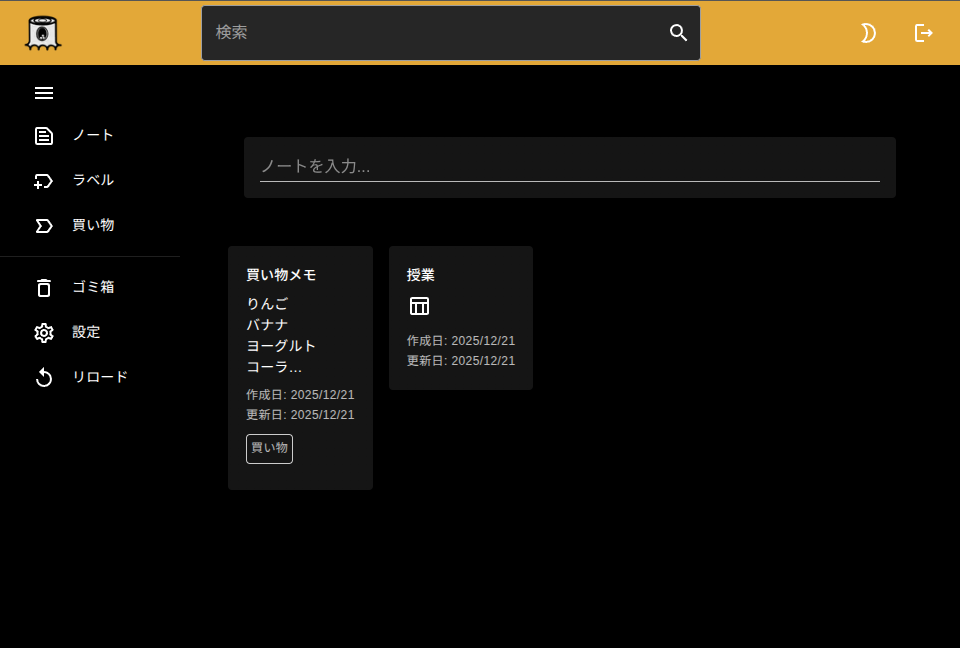This screenshot has height=648, width=960.
Task: Open the ゴミ箱 trash icon
Action: pos(44,287)
